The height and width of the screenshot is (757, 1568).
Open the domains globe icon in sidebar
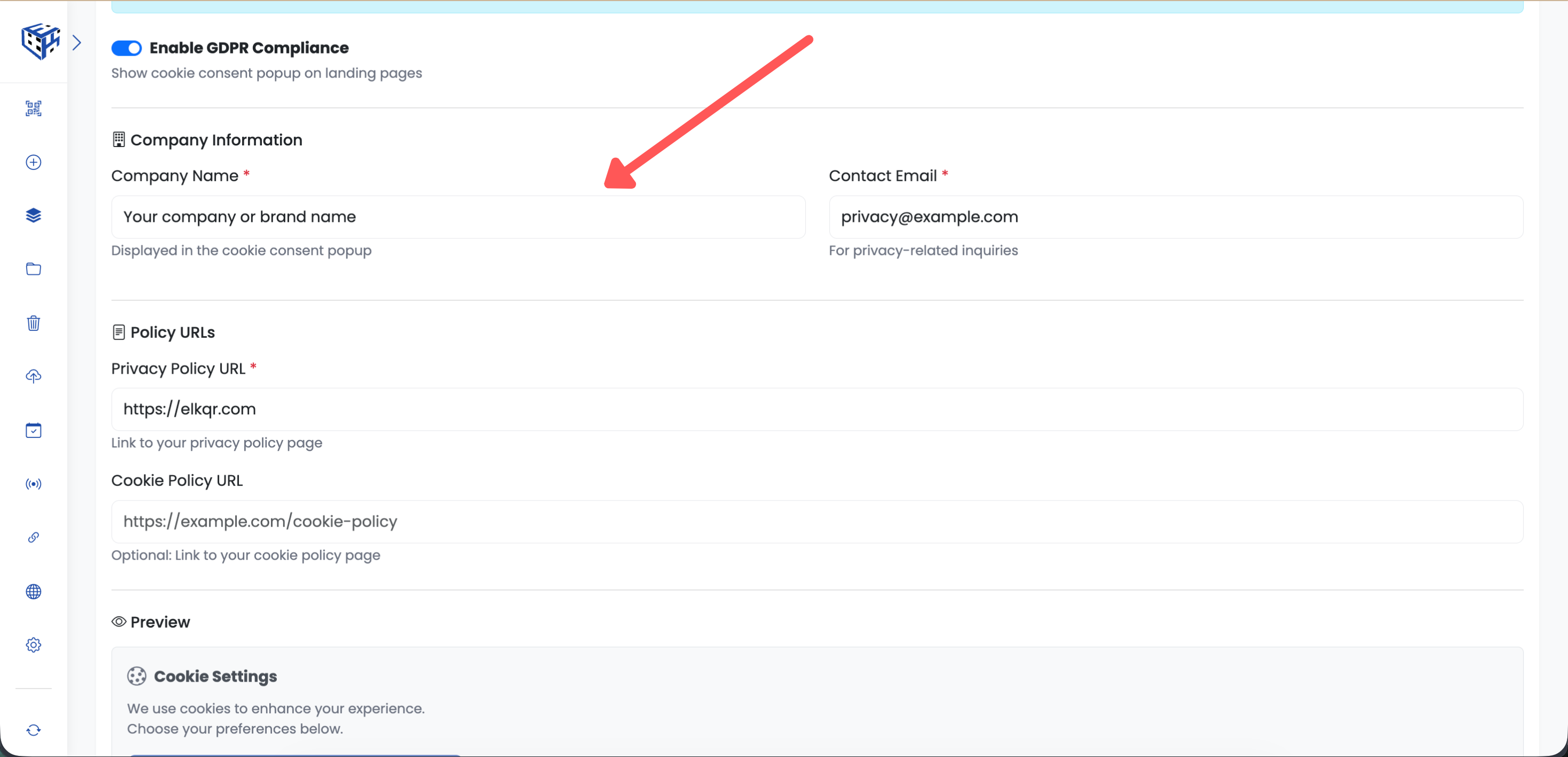coord(34,591)
